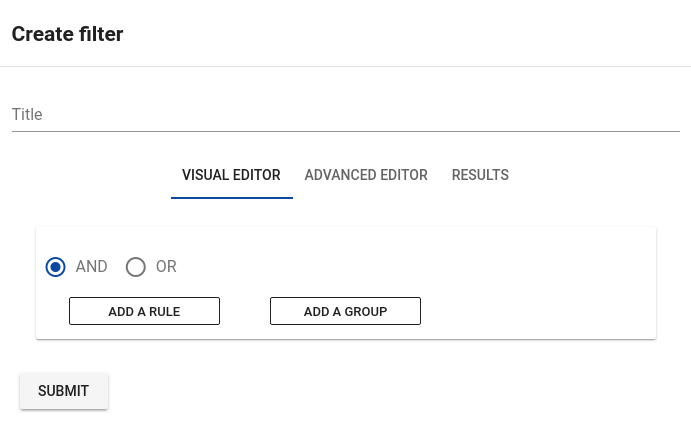Screen dimensions: 691x425
Task: Focus the Title input field
Action: (x=346, y=115)
